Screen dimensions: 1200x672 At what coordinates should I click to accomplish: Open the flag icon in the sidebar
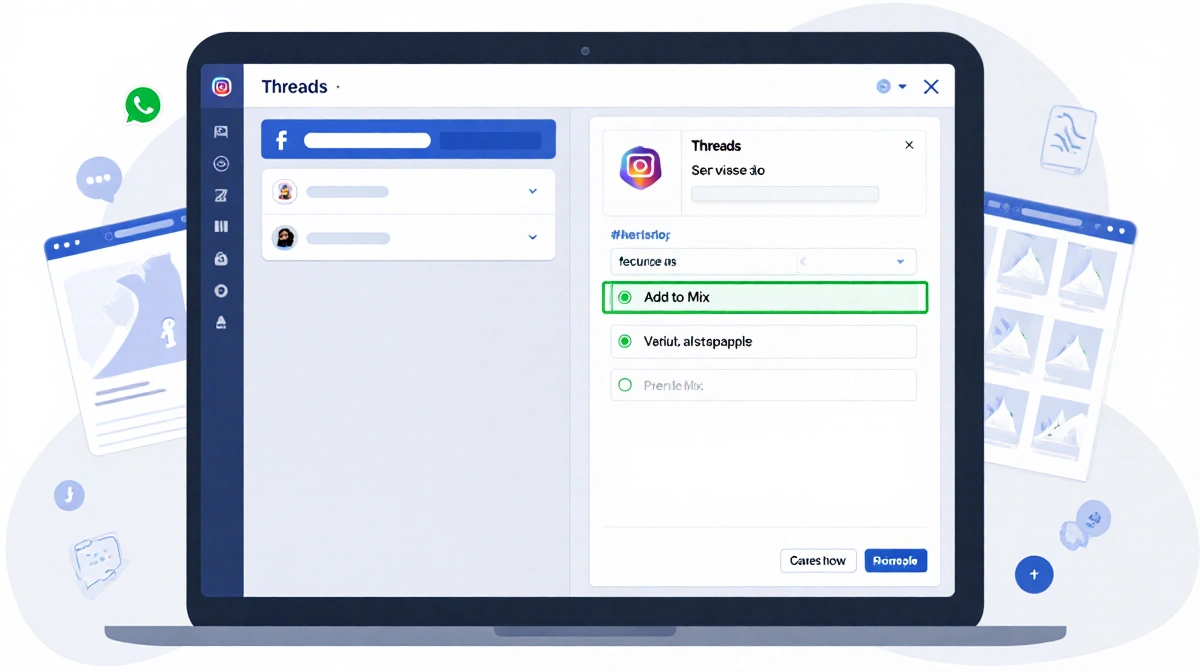221,131
